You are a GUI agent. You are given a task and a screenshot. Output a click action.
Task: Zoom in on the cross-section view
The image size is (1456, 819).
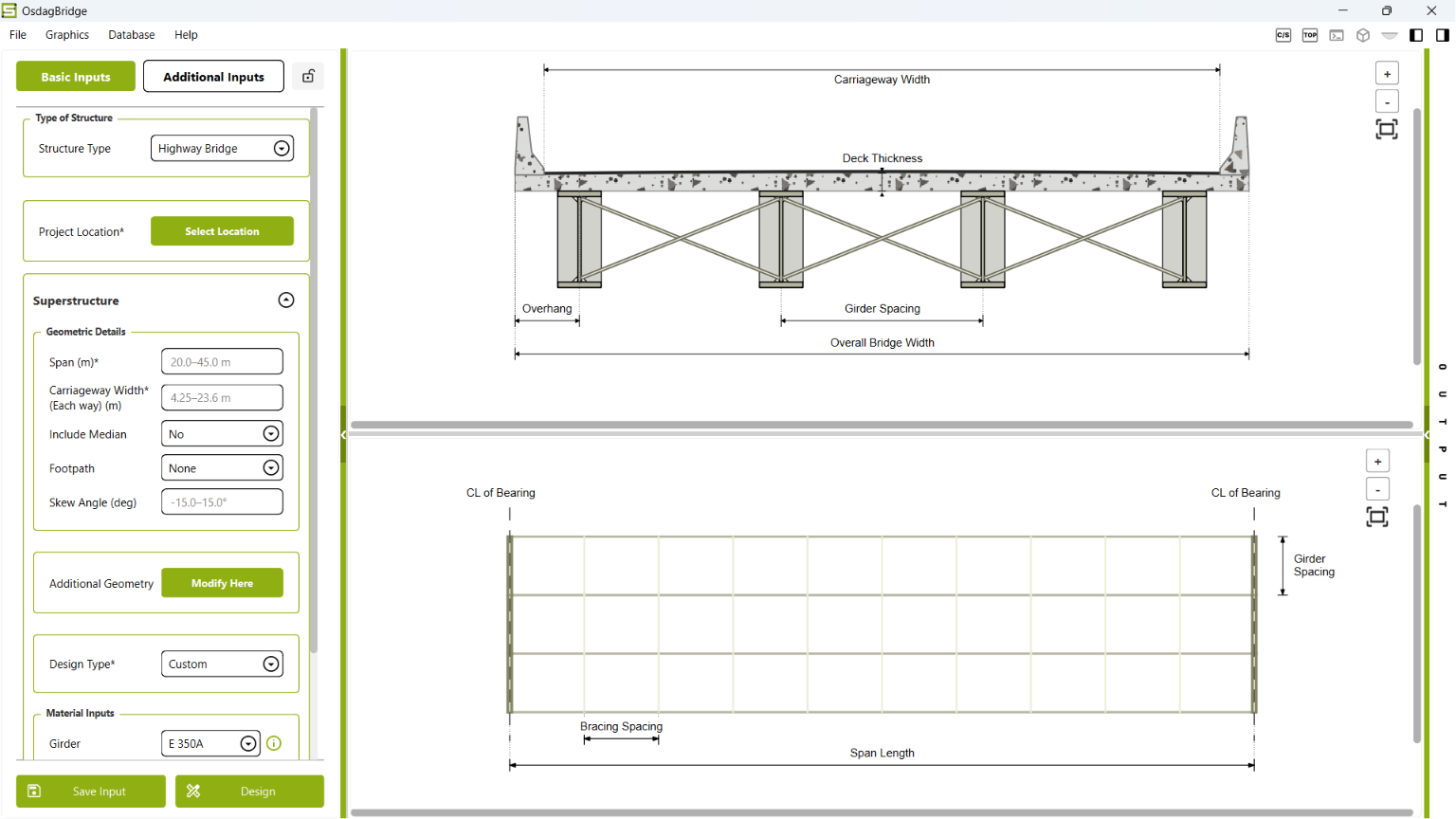(1387, 74)
